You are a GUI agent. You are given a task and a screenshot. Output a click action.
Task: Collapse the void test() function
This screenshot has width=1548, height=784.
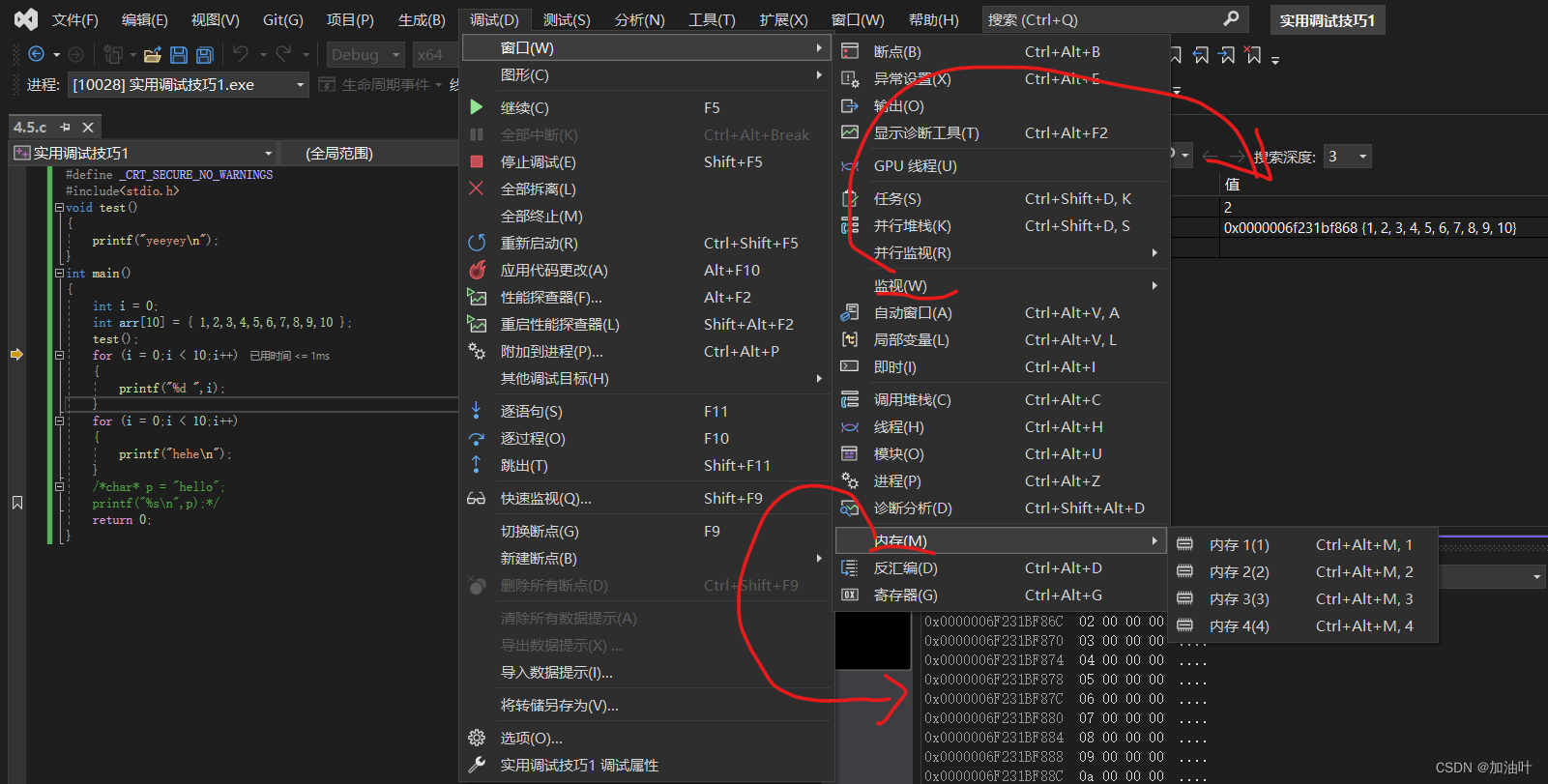point(60,207)
